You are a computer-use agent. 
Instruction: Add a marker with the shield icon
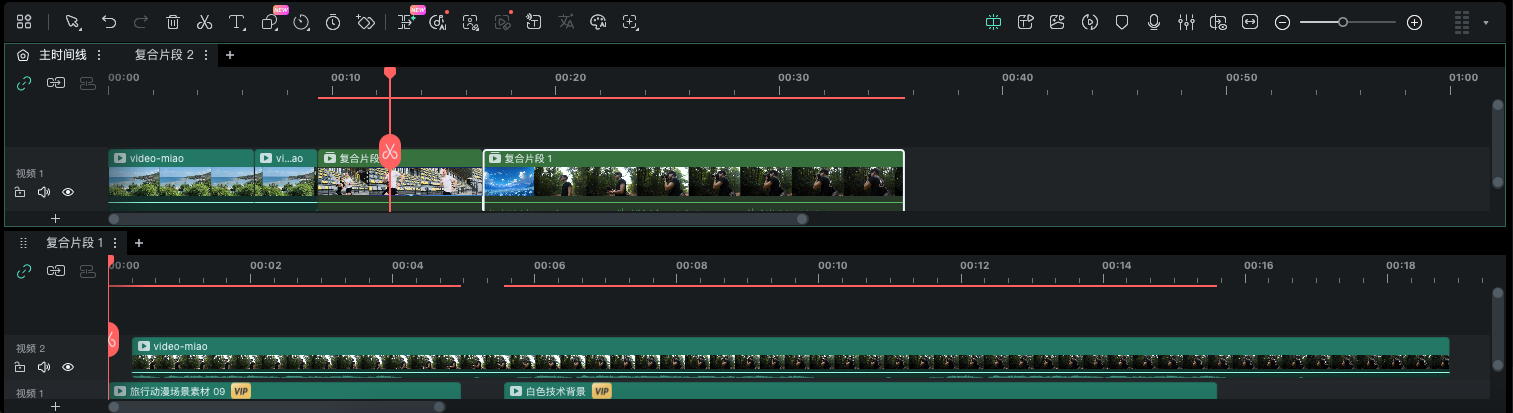point(1122,22)
